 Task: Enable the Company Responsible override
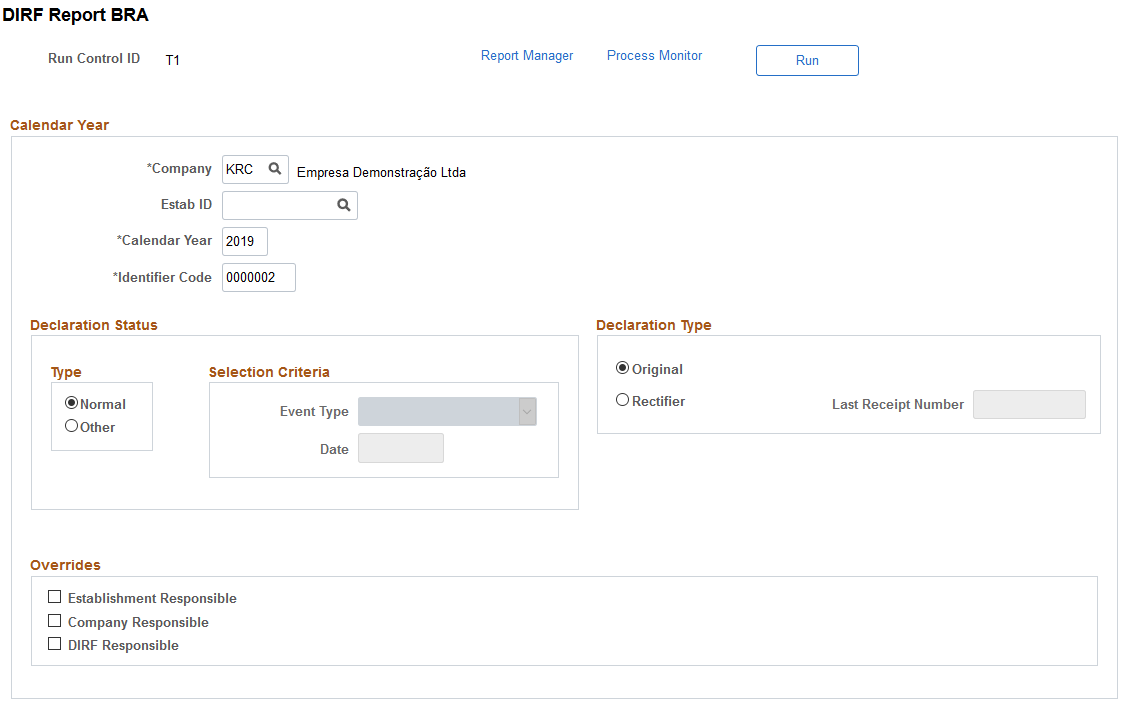(54, 620)
